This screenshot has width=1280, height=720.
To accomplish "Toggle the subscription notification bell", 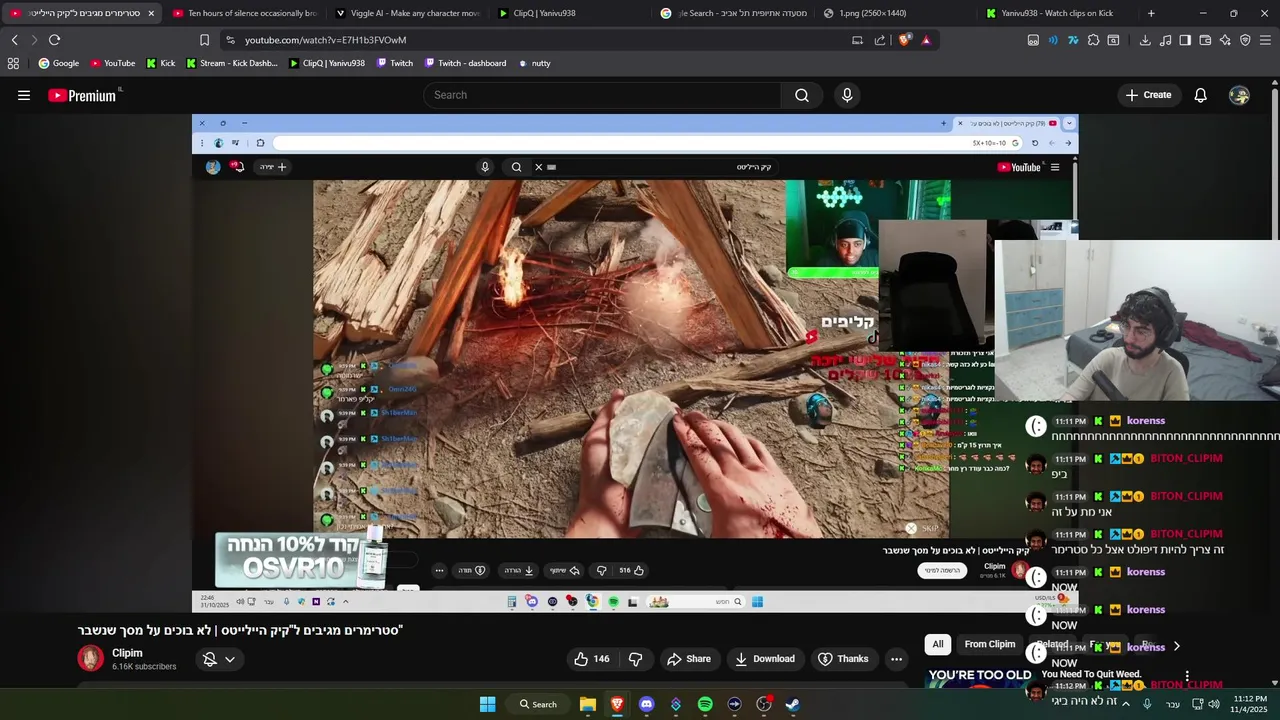I will click(210, 659).
